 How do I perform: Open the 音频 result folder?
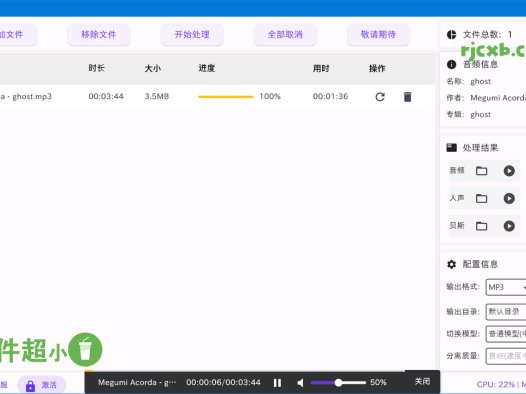[x=481, y=171]
